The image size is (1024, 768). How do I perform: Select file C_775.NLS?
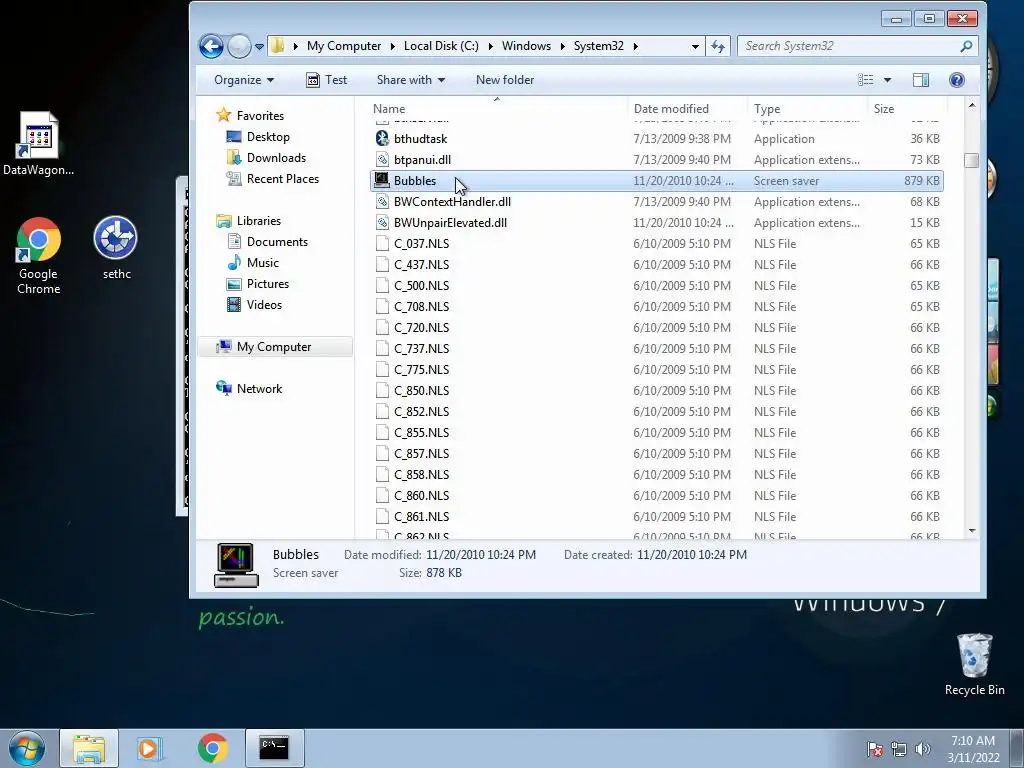click(x=421, y=370)
